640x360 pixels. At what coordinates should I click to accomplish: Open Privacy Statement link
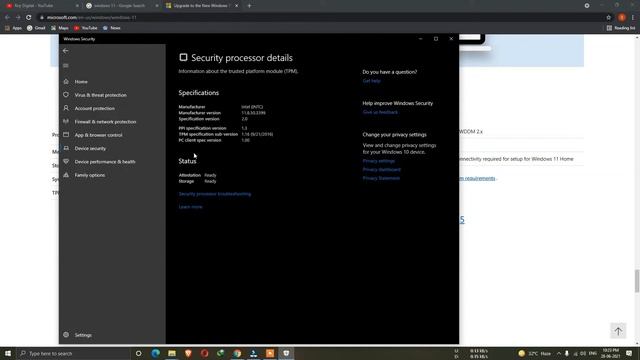(x=381, y=178)
